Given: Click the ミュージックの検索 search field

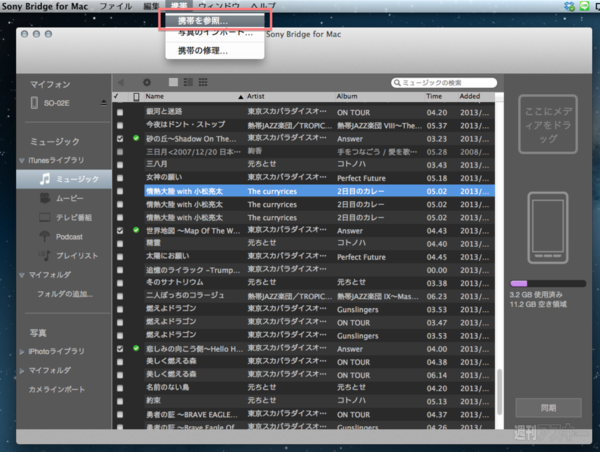Looking at the screenshot, I should coord(444,83).
